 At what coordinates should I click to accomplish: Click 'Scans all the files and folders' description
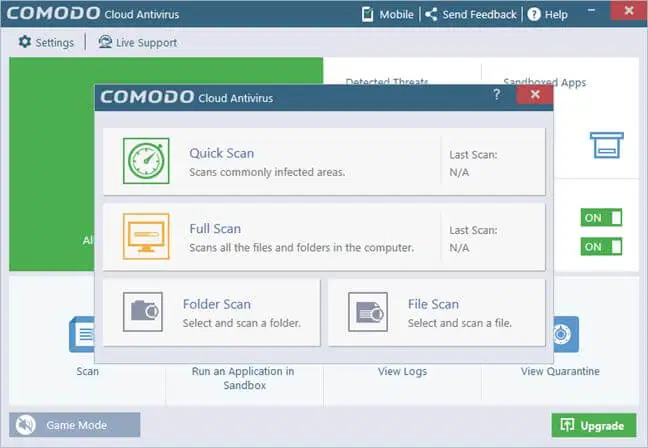coord(301,248)
